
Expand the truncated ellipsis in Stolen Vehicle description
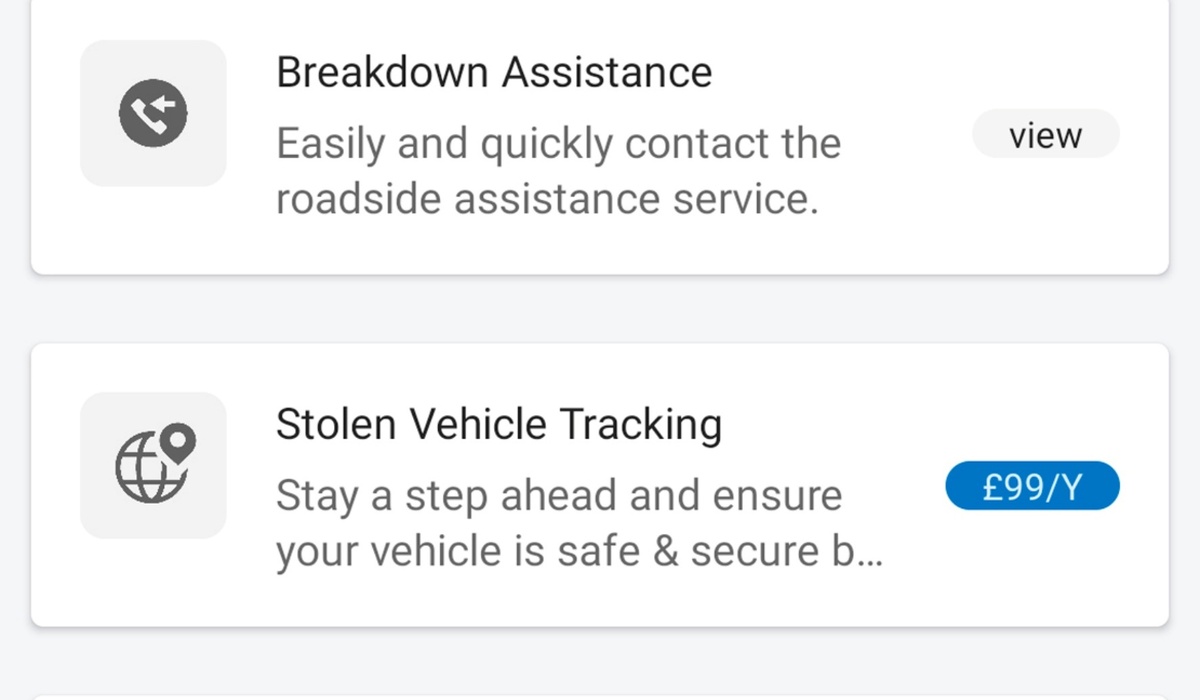point(870,553)
